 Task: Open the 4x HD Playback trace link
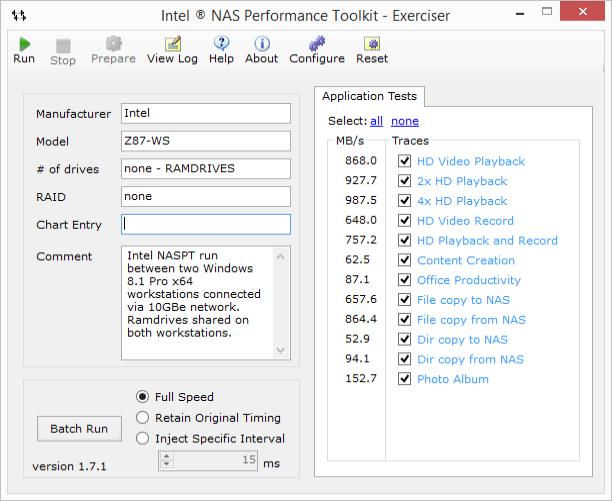click(462, 201)
